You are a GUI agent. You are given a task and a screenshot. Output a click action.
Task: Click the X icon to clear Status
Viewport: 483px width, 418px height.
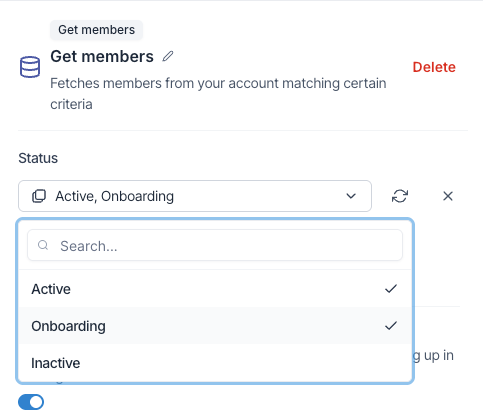click(448, 196)
